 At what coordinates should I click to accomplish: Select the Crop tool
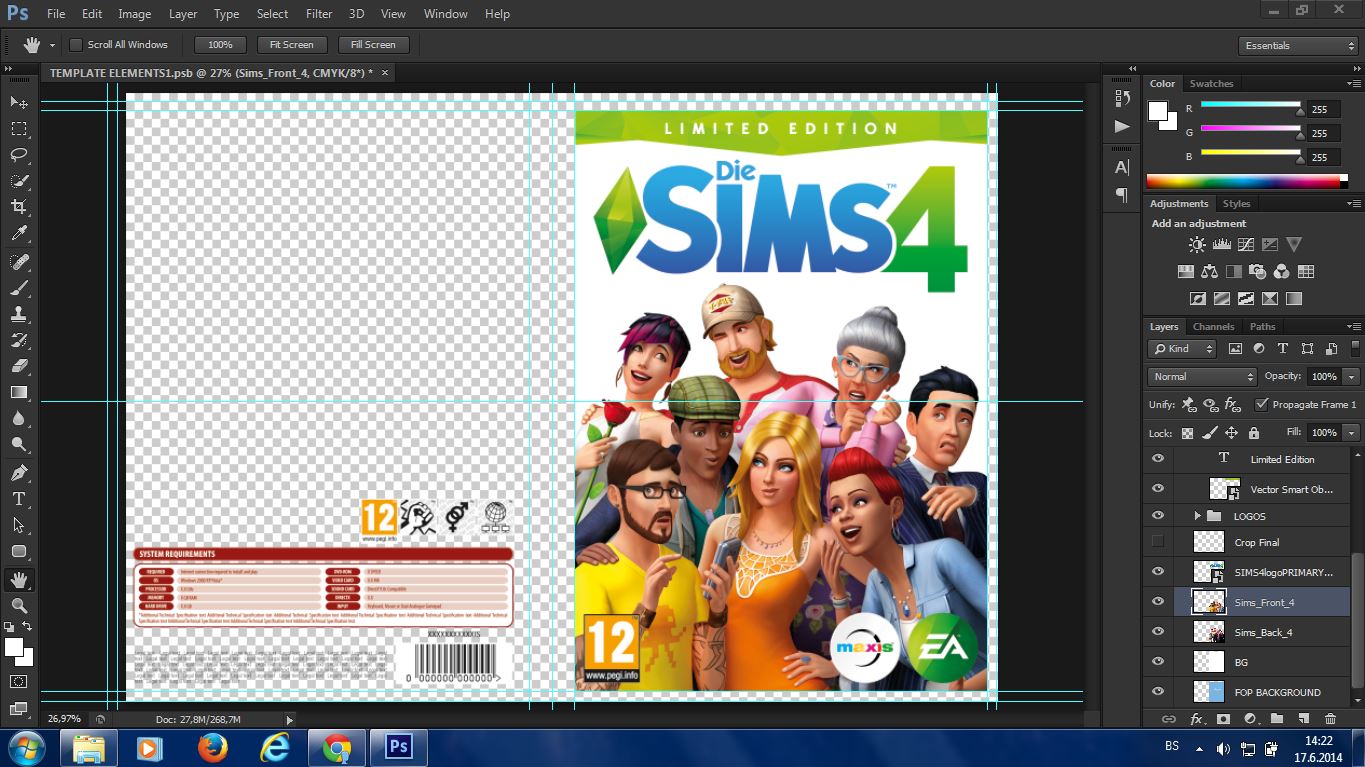[x=18, y=207]
